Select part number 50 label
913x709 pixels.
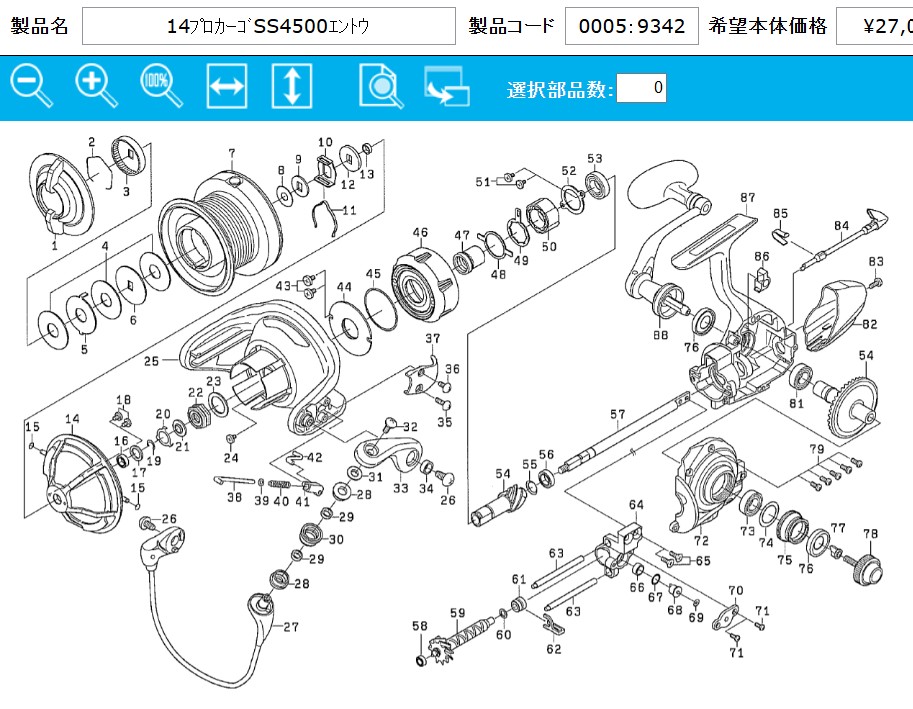click(x=549, y=246)
